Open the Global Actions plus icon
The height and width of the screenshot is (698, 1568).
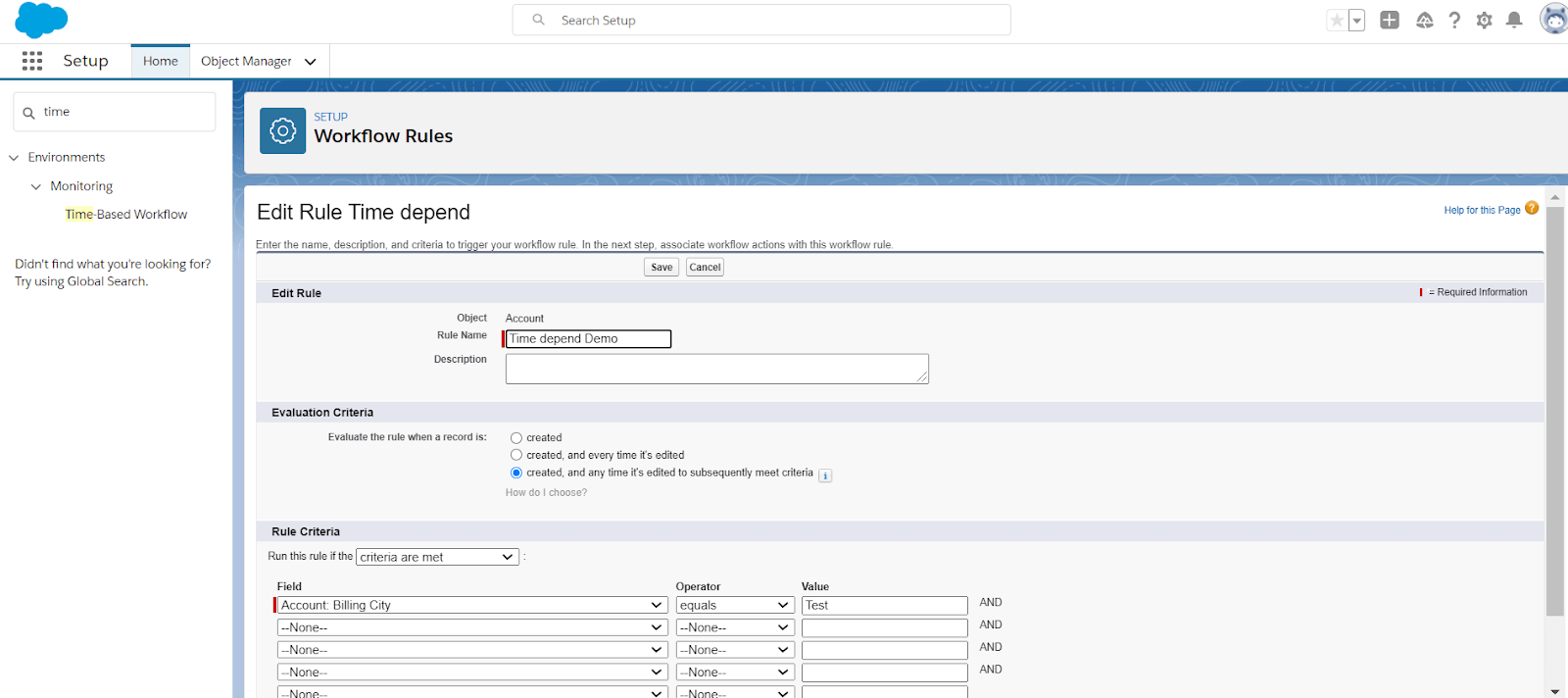pos(1389,20)
